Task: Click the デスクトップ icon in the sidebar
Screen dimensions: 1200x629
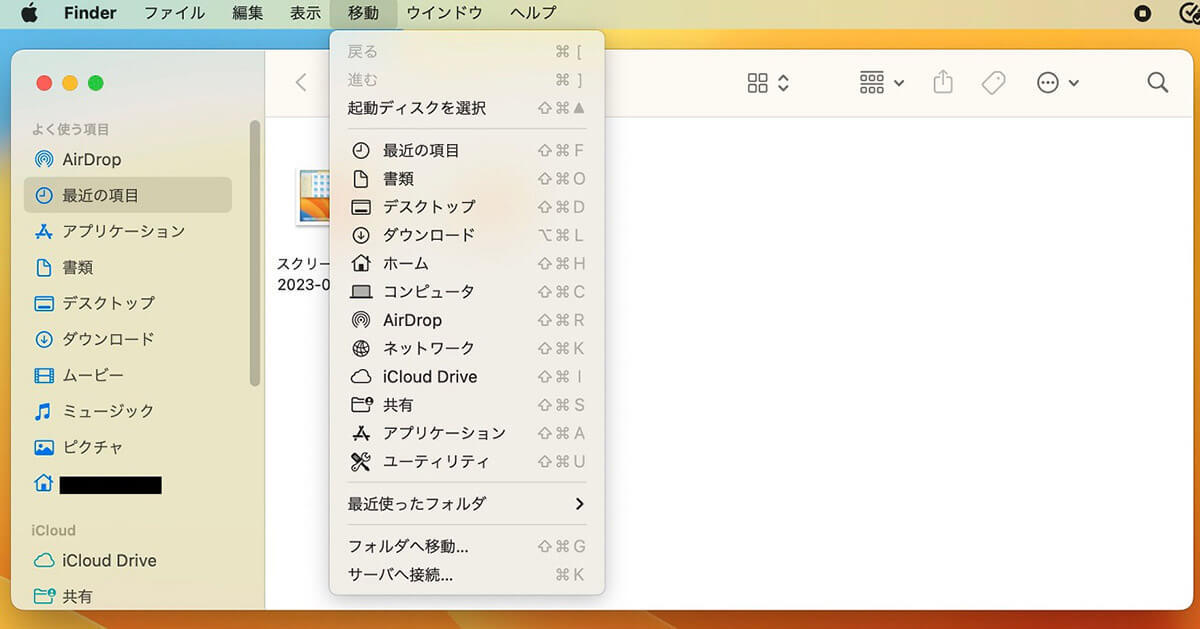Action: click(x=43, y=303)
